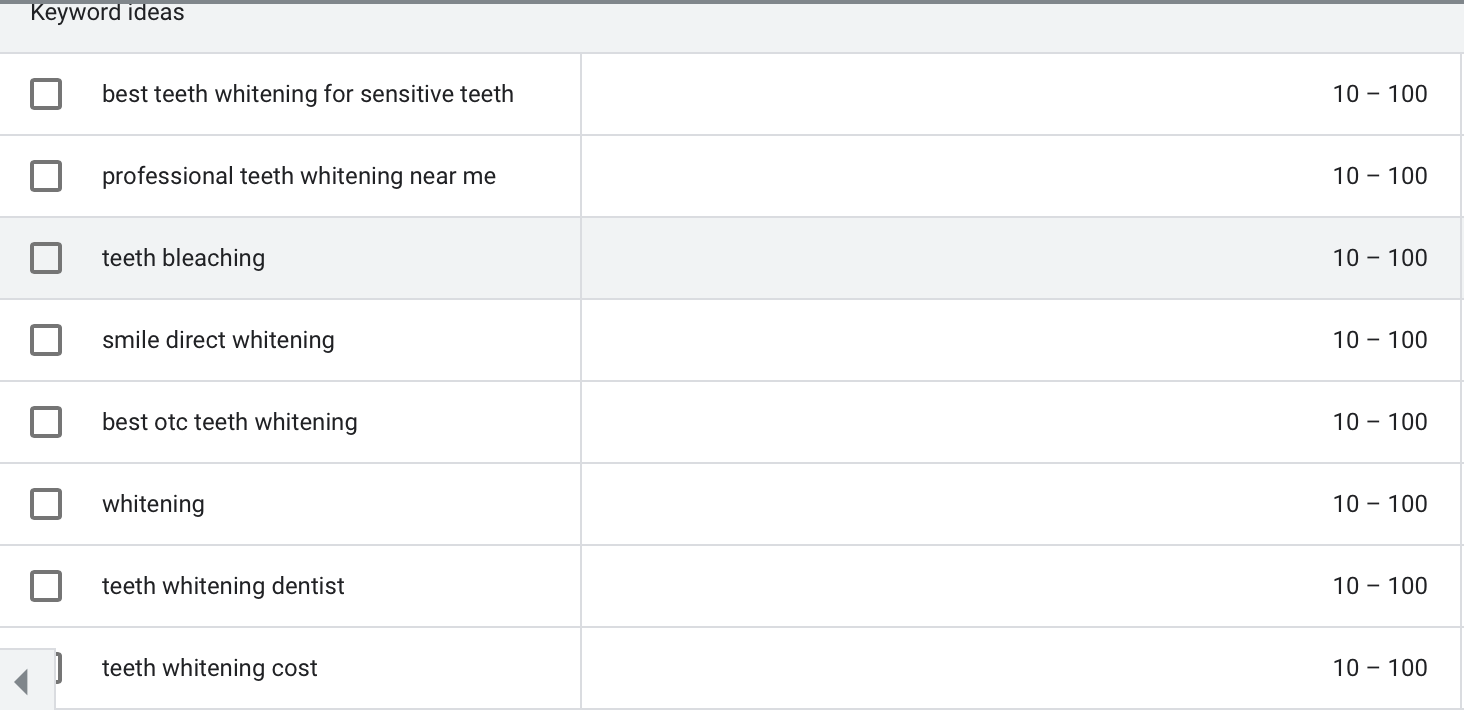Image resolution: width=1464 pixels, height=710 pixels.
Task: Mark the 'best otc teeth whitening' checkbox
Action: (x=46, y=422)
